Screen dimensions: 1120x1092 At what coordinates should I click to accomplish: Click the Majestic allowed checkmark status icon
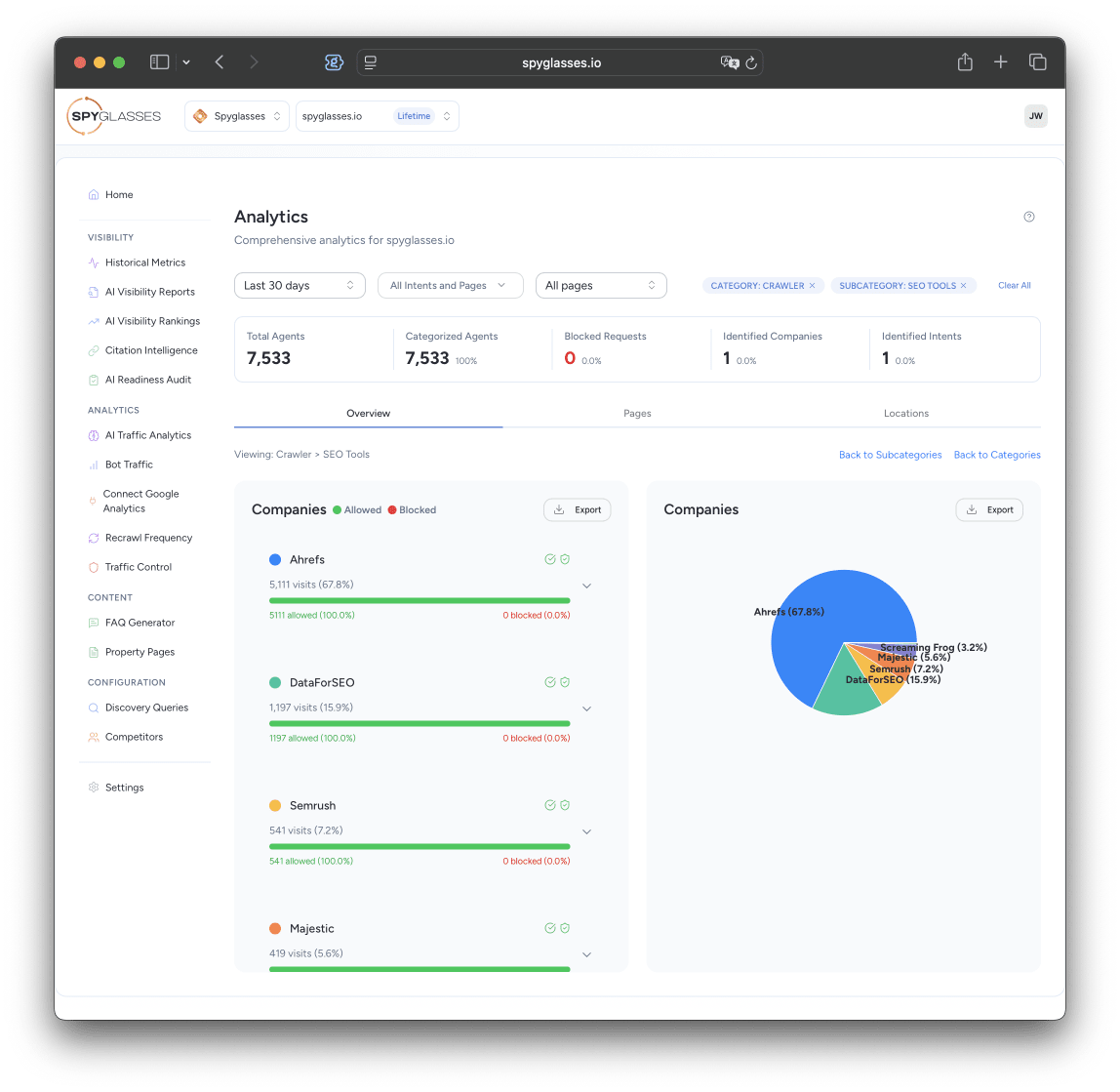(550, 928)
